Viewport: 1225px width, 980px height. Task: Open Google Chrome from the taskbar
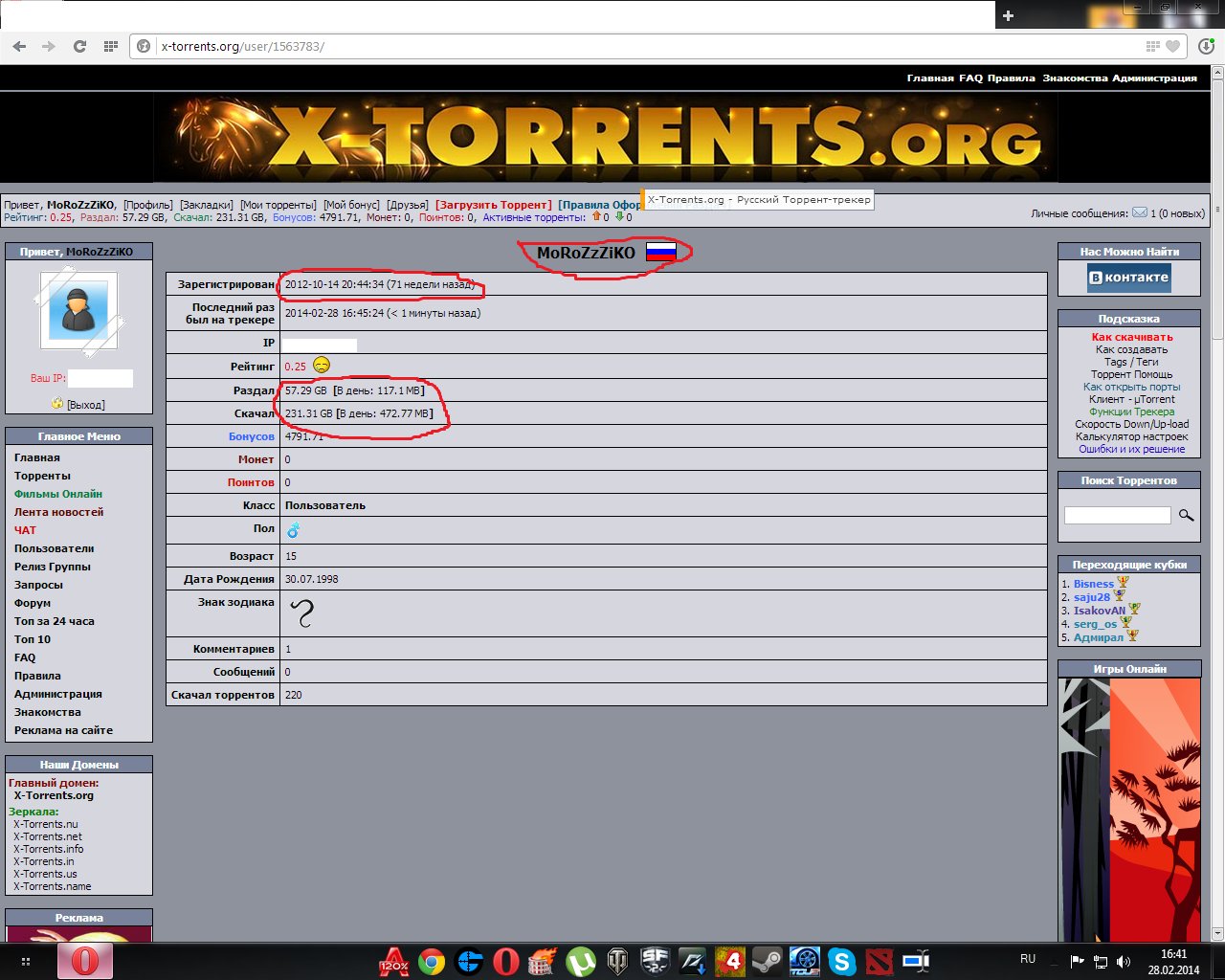point(432,961)
